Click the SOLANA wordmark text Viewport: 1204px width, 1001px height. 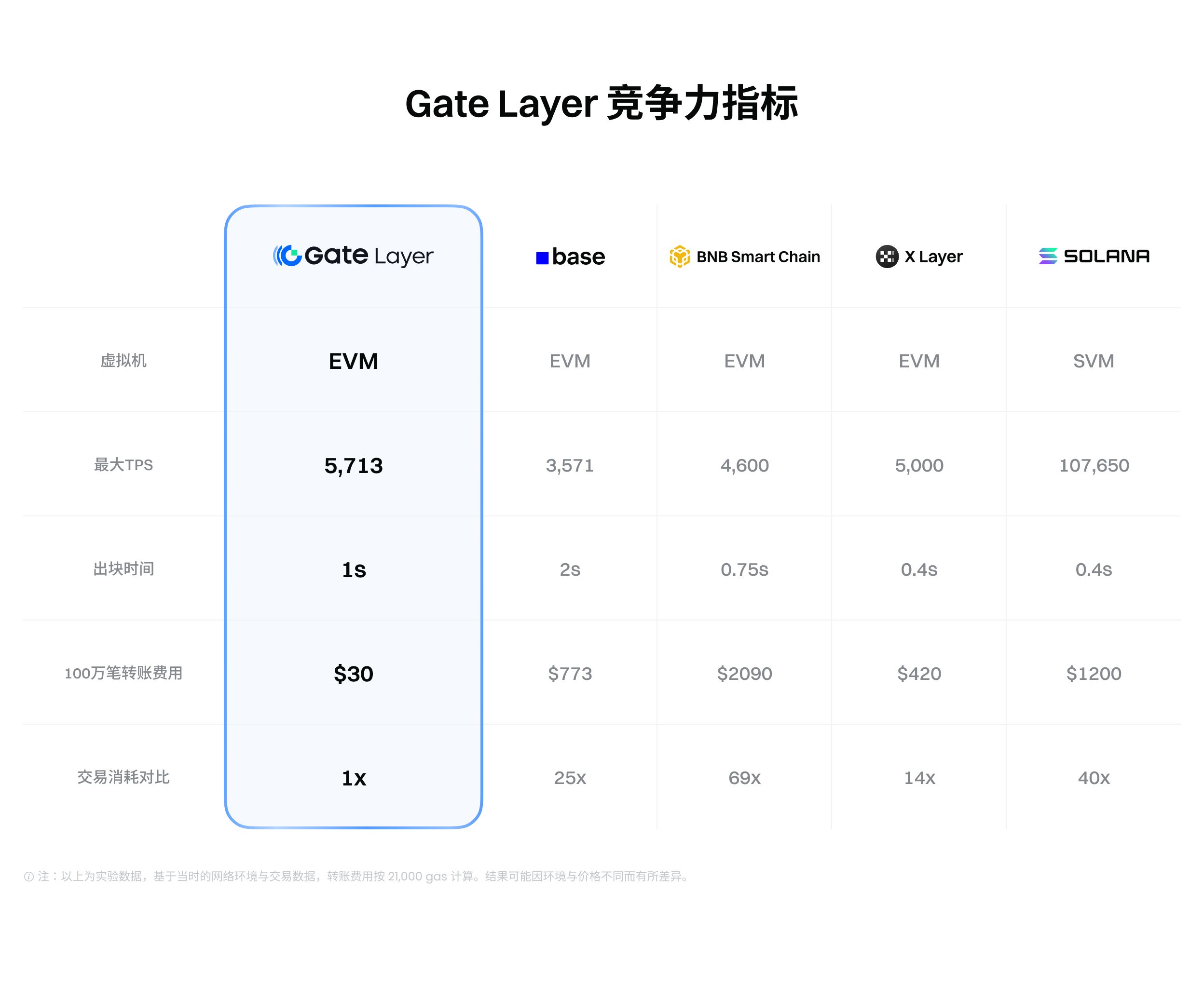coord(1106,256)
